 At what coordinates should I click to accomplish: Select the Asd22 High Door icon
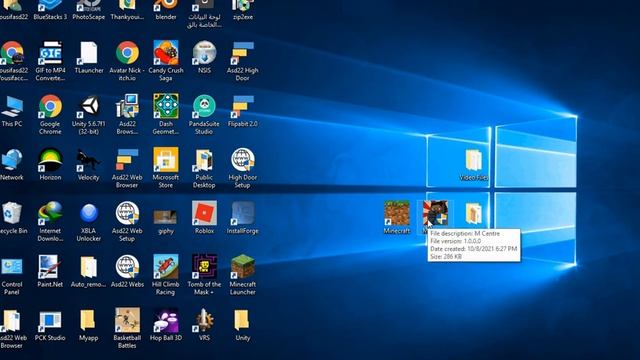[242, 61]
